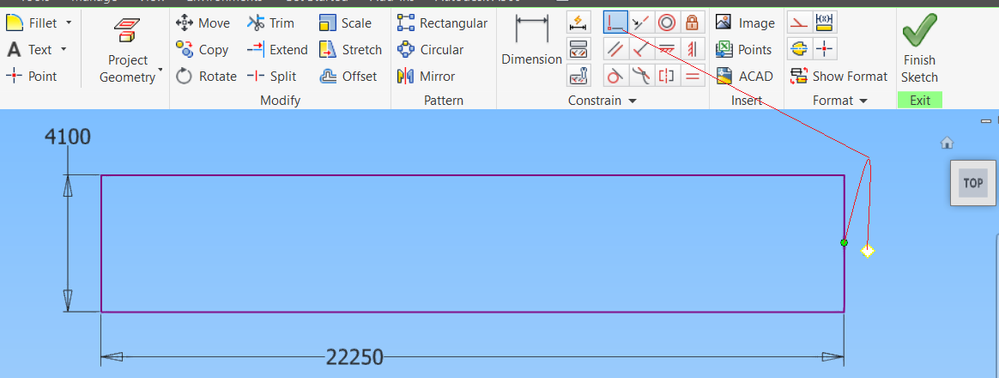Expand the Constrain panel dropdown

coord(632,101)
